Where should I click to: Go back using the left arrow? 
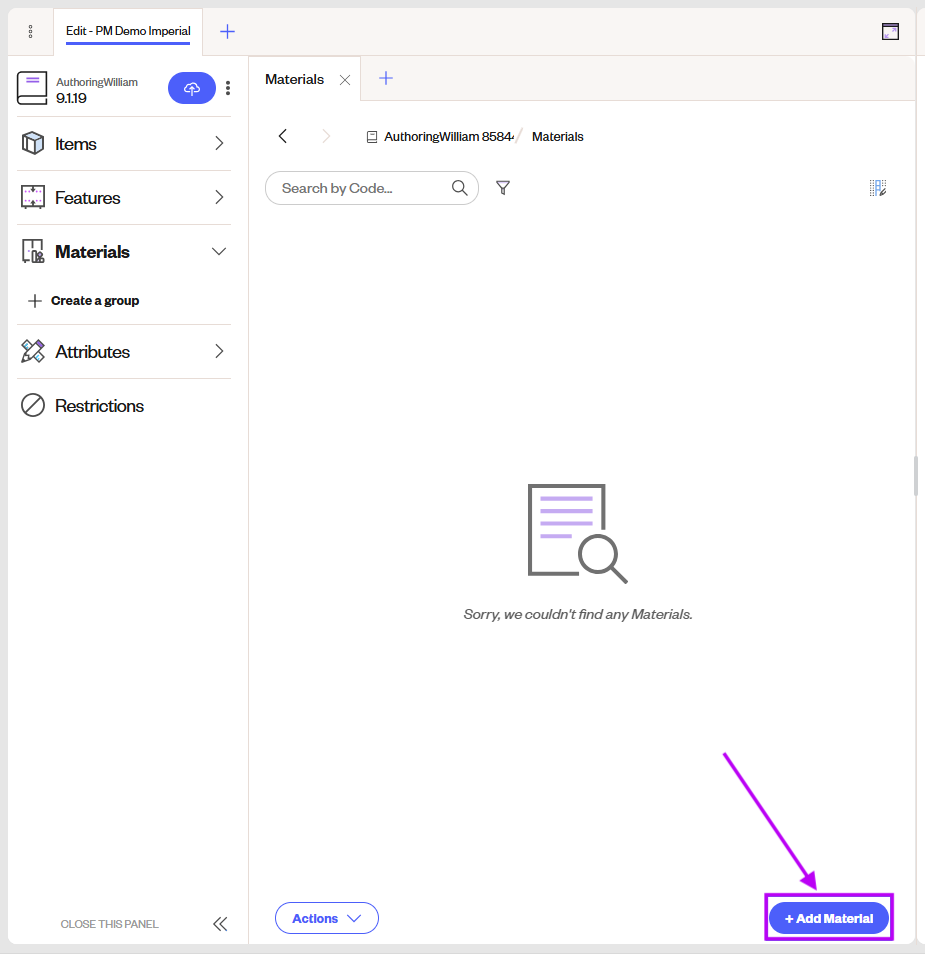(283, 136)
